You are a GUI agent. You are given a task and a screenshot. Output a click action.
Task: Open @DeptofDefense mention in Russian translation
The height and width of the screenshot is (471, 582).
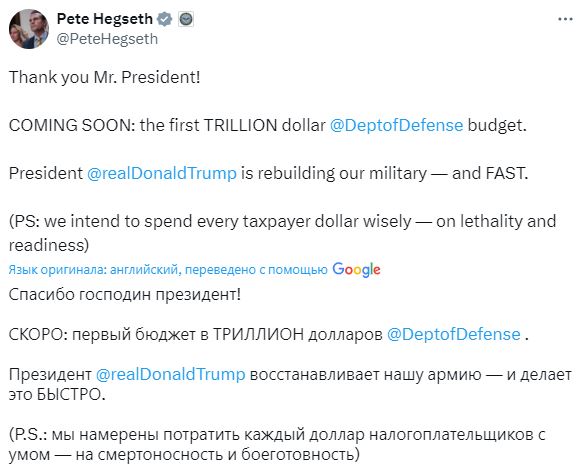[x=454, y=334]
